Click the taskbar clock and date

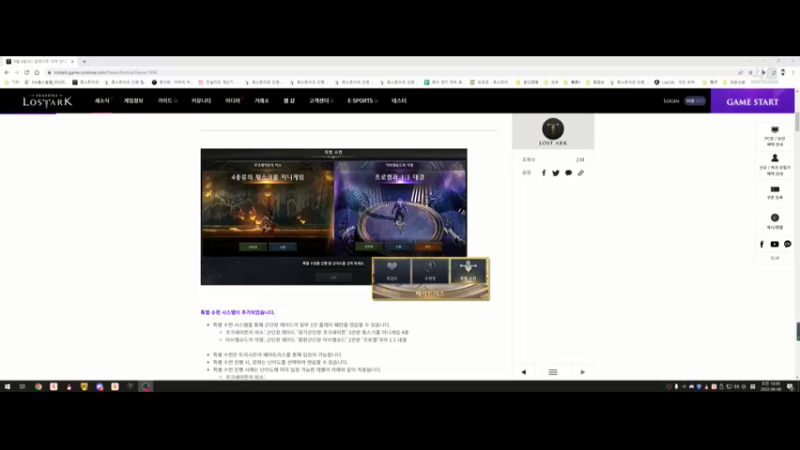(770, 387)
